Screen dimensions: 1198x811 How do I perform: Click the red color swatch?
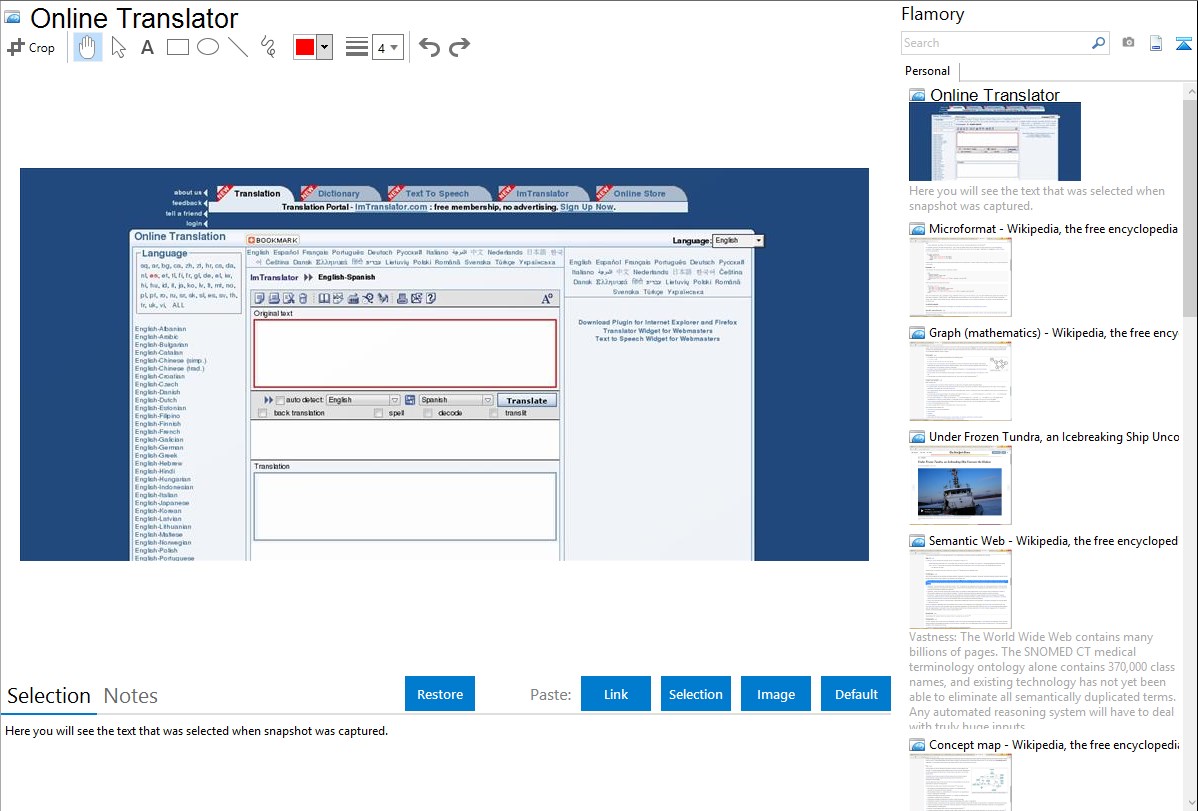(305, 47)
